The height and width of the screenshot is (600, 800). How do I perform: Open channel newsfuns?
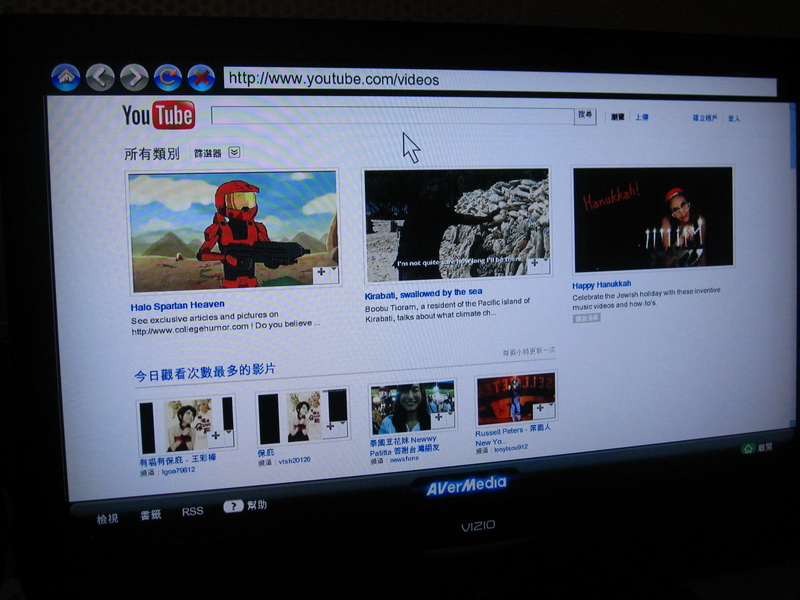click(404, 459)
